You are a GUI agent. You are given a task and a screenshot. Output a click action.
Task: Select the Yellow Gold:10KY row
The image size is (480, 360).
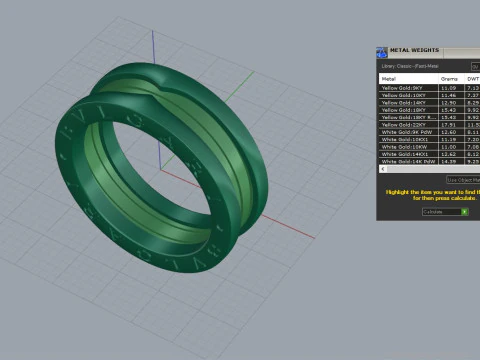(x=429, y=95)
